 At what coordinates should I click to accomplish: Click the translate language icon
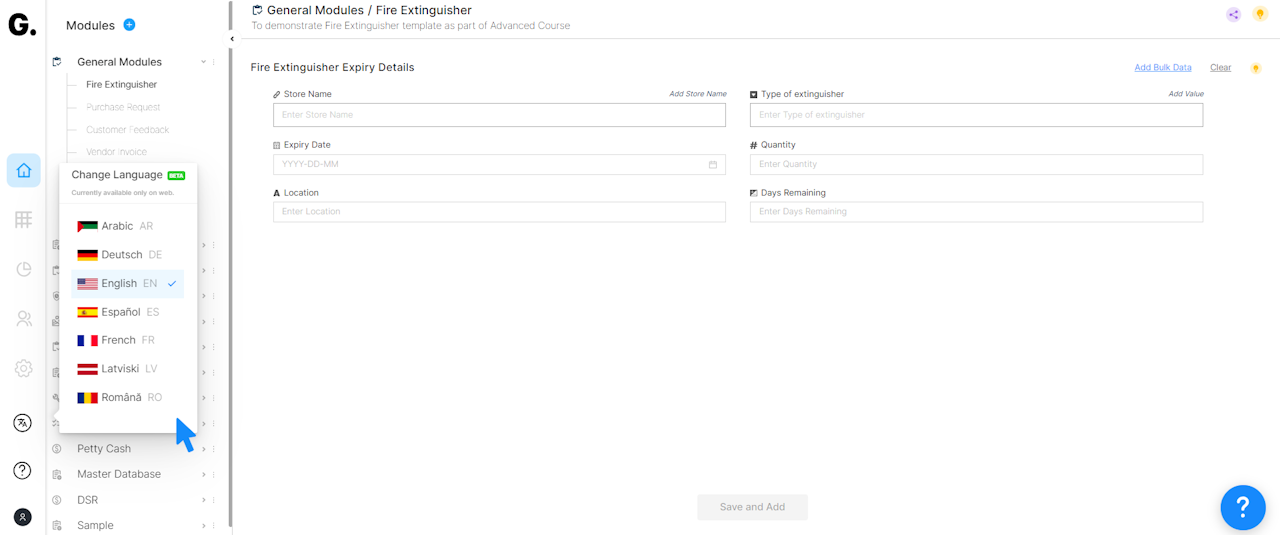[23, 423]
